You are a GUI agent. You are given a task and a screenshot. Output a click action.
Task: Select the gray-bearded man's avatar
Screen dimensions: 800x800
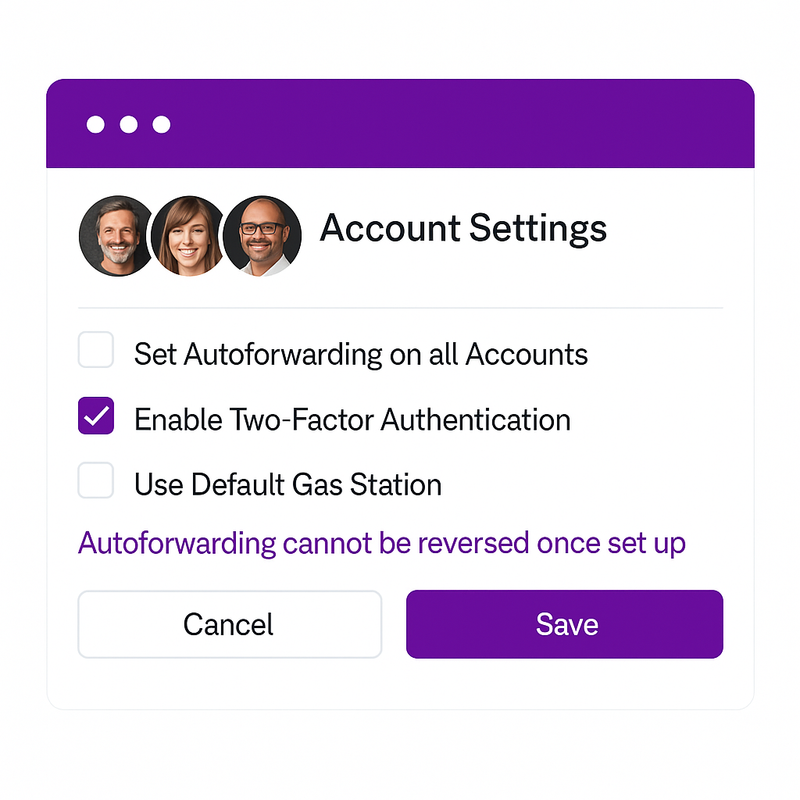[116, 236]
